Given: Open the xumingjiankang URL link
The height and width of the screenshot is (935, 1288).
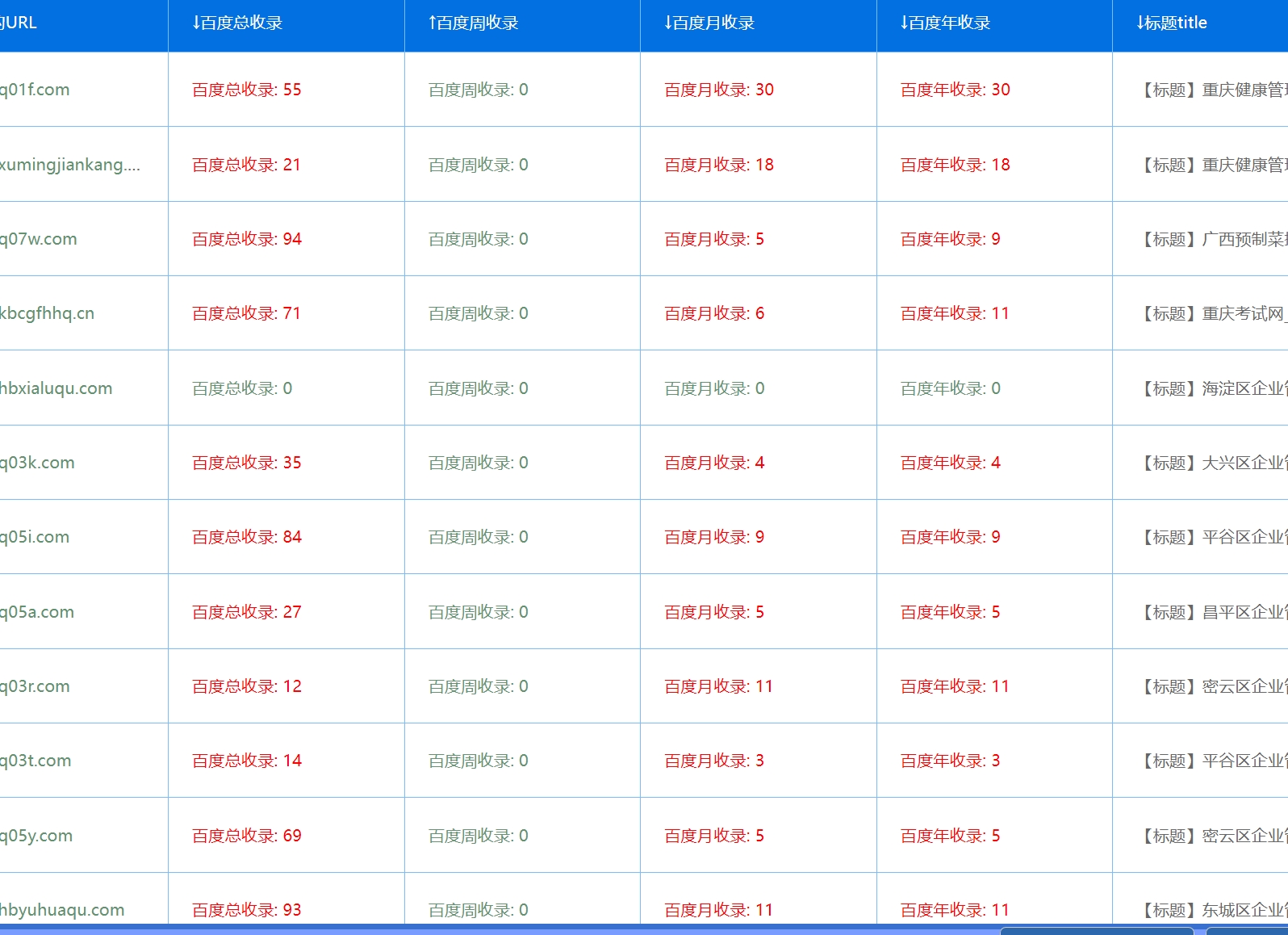Looking at the screenshot, I should (70, 165).
